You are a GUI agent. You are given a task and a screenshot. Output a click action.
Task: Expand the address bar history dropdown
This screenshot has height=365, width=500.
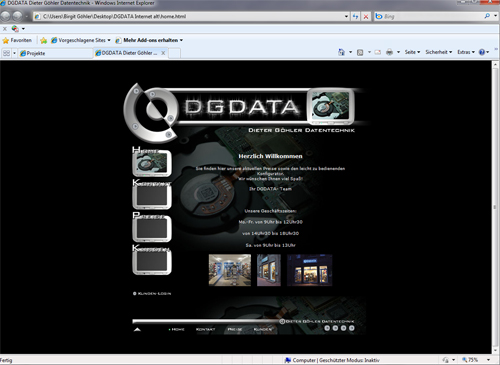(346, 16)
